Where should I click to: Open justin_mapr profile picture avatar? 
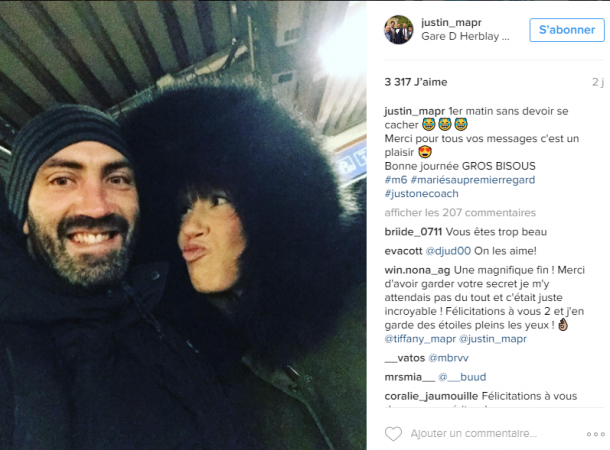point(399,30)
